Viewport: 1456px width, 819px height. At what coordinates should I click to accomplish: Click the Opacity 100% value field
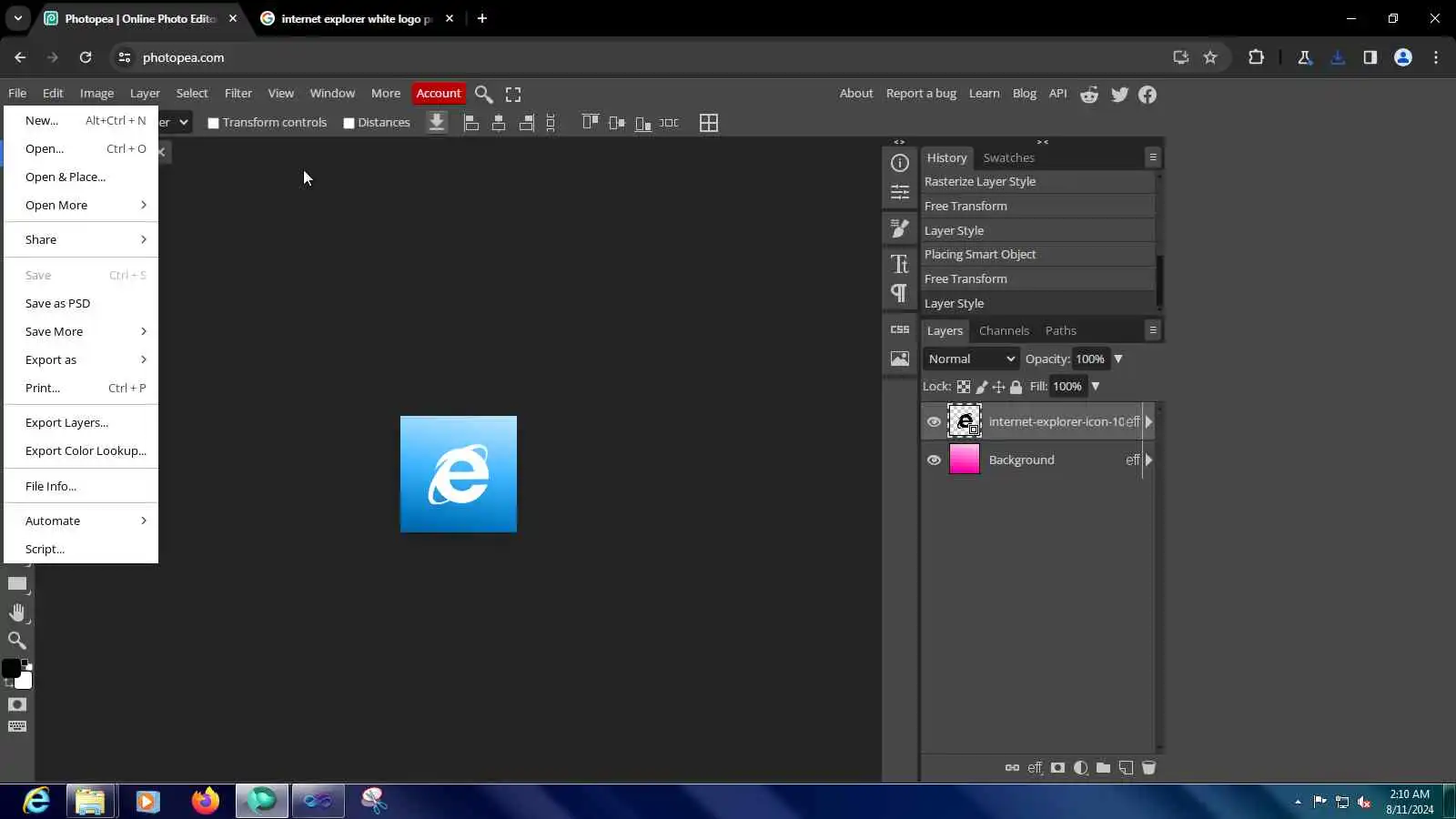pos(1090,359)
